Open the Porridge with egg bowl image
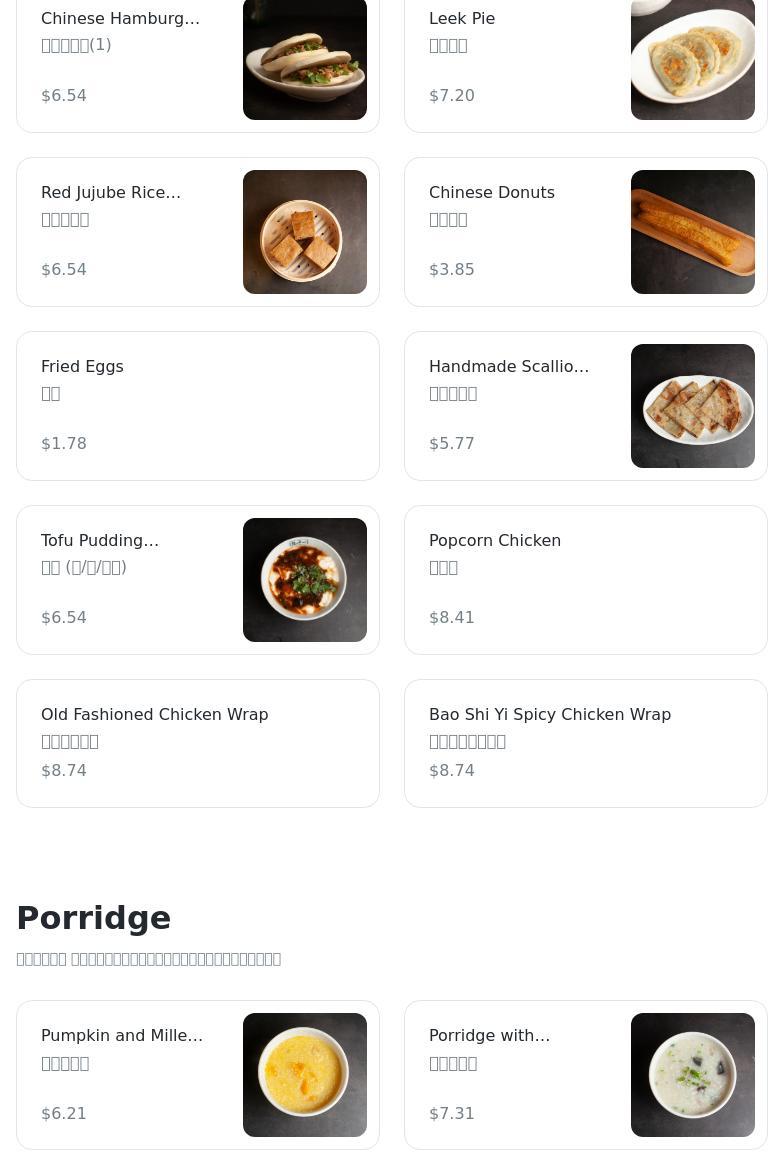This screenshot has height=1152, width=784. point(693,1075)
